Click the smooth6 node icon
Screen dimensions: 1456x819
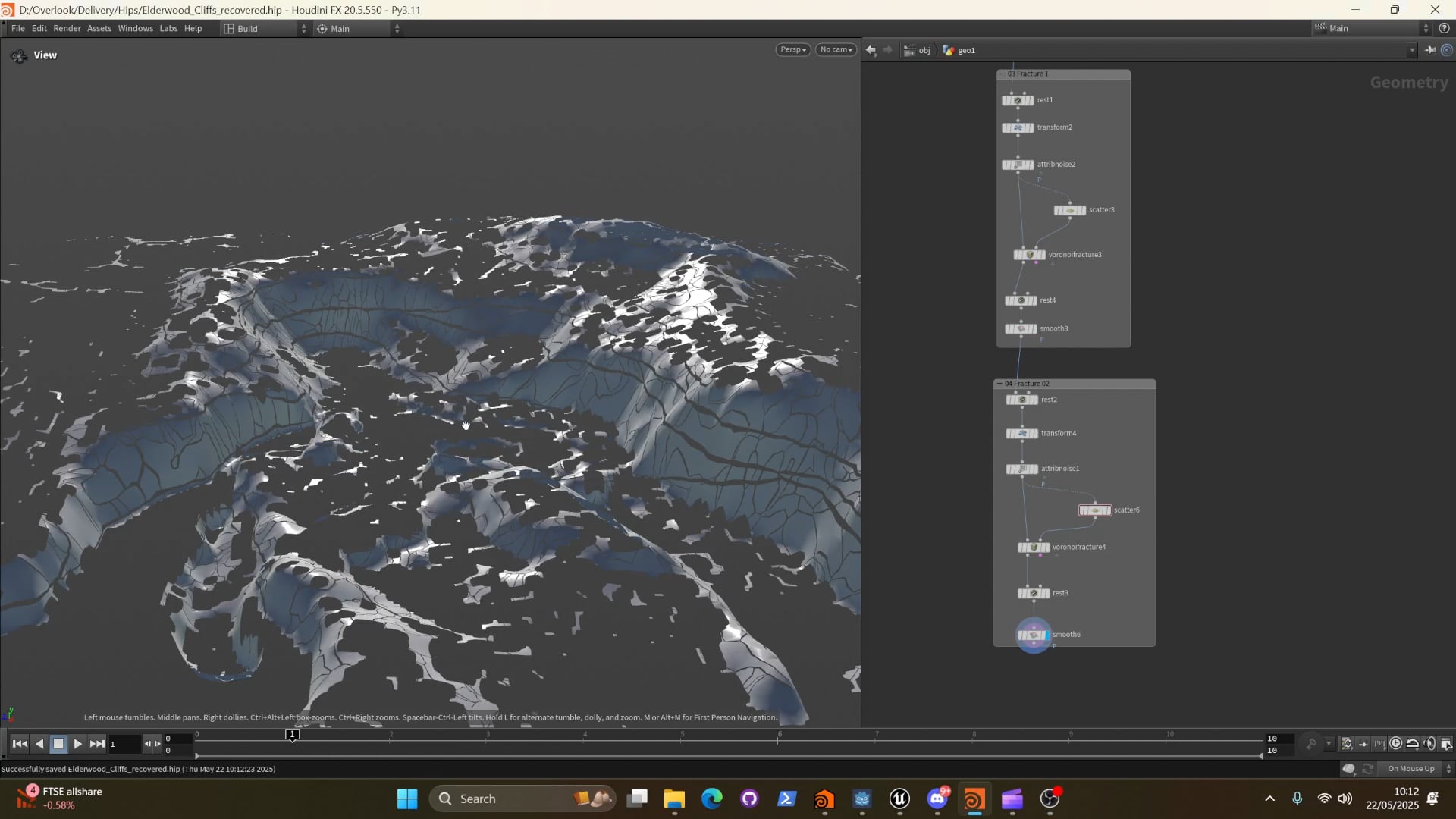[x=1033, y=635]
